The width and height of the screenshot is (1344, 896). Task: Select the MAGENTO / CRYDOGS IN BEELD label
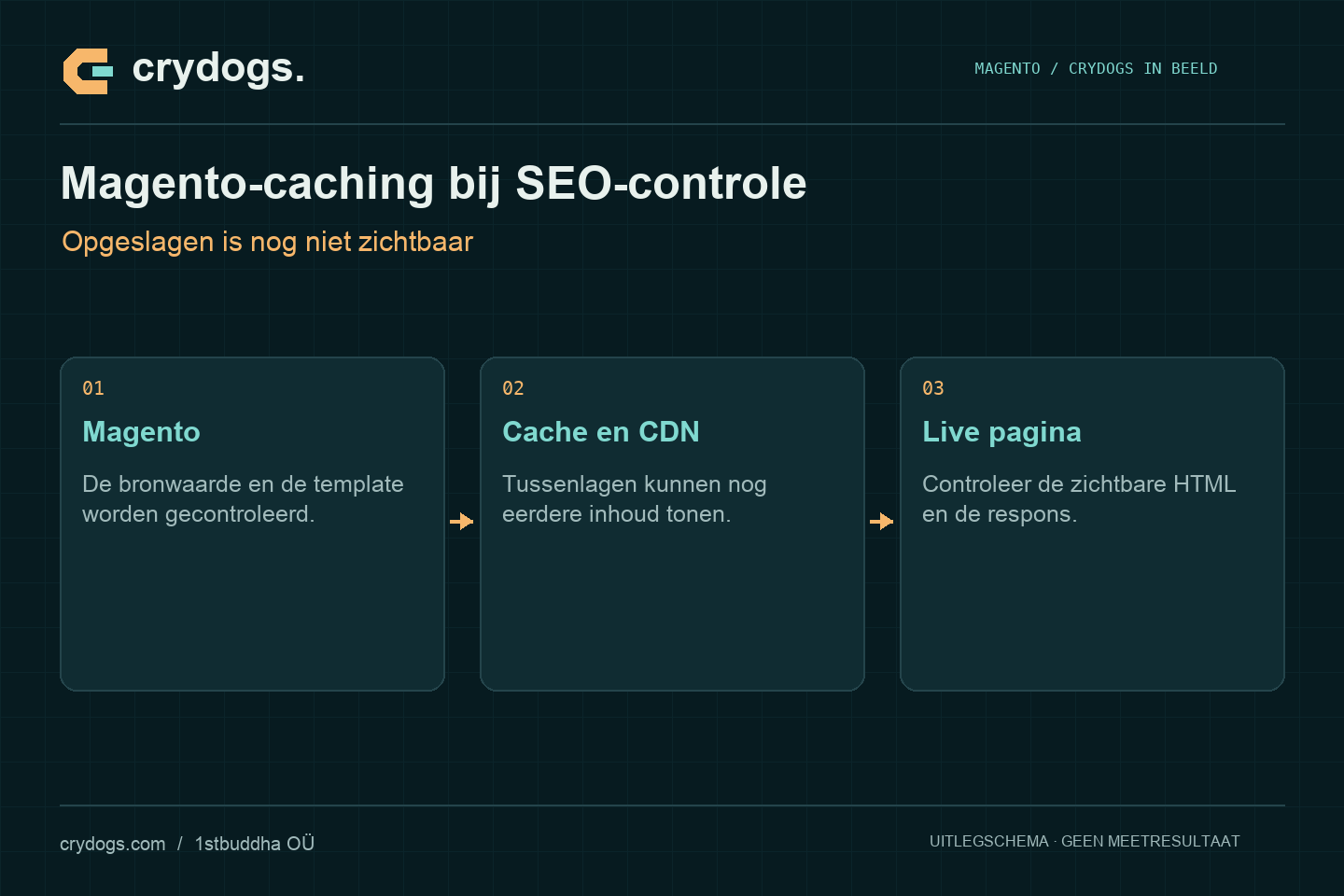pyautogui.click(x=1096, y=69)
